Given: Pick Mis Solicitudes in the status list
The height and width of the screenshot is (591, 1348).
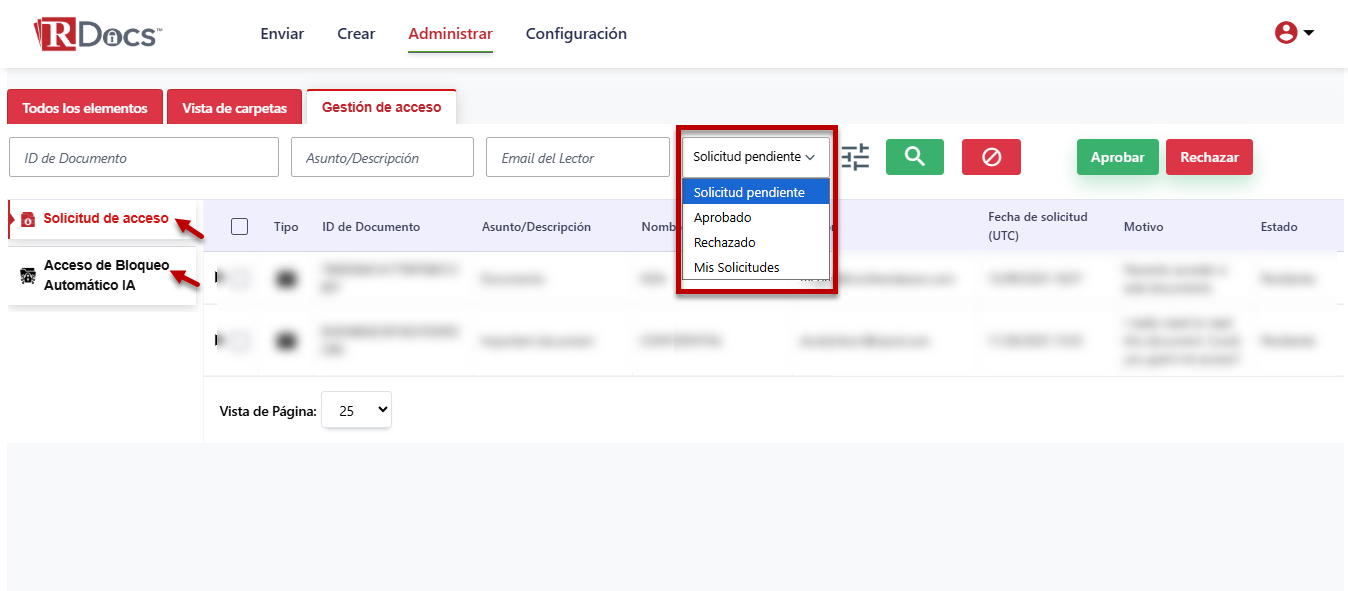Looking at the screenshot, I should tap(736, 267).
